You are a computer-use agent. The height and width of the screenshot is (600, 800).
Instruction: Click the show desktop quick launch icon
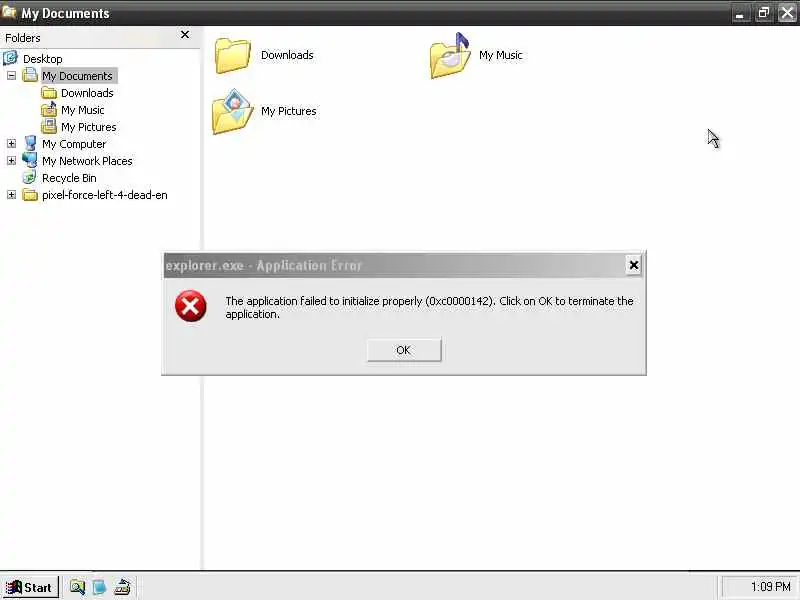[99, 587]
